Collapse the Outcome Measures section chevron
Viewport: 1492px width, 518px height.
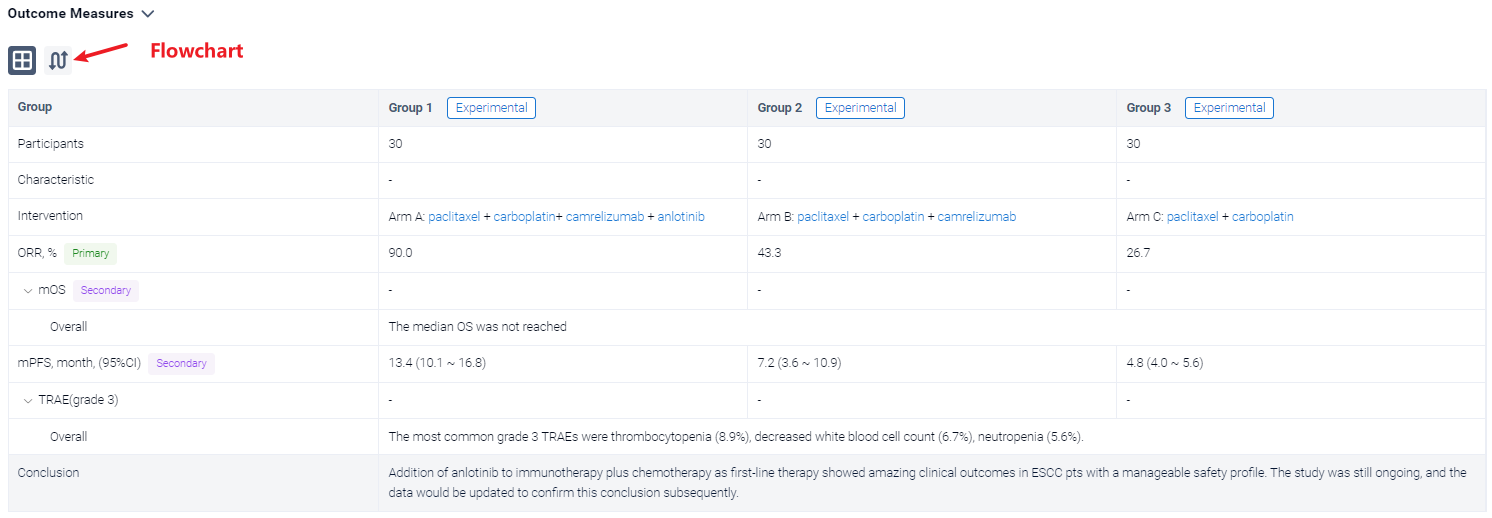(x=148, y=14)
